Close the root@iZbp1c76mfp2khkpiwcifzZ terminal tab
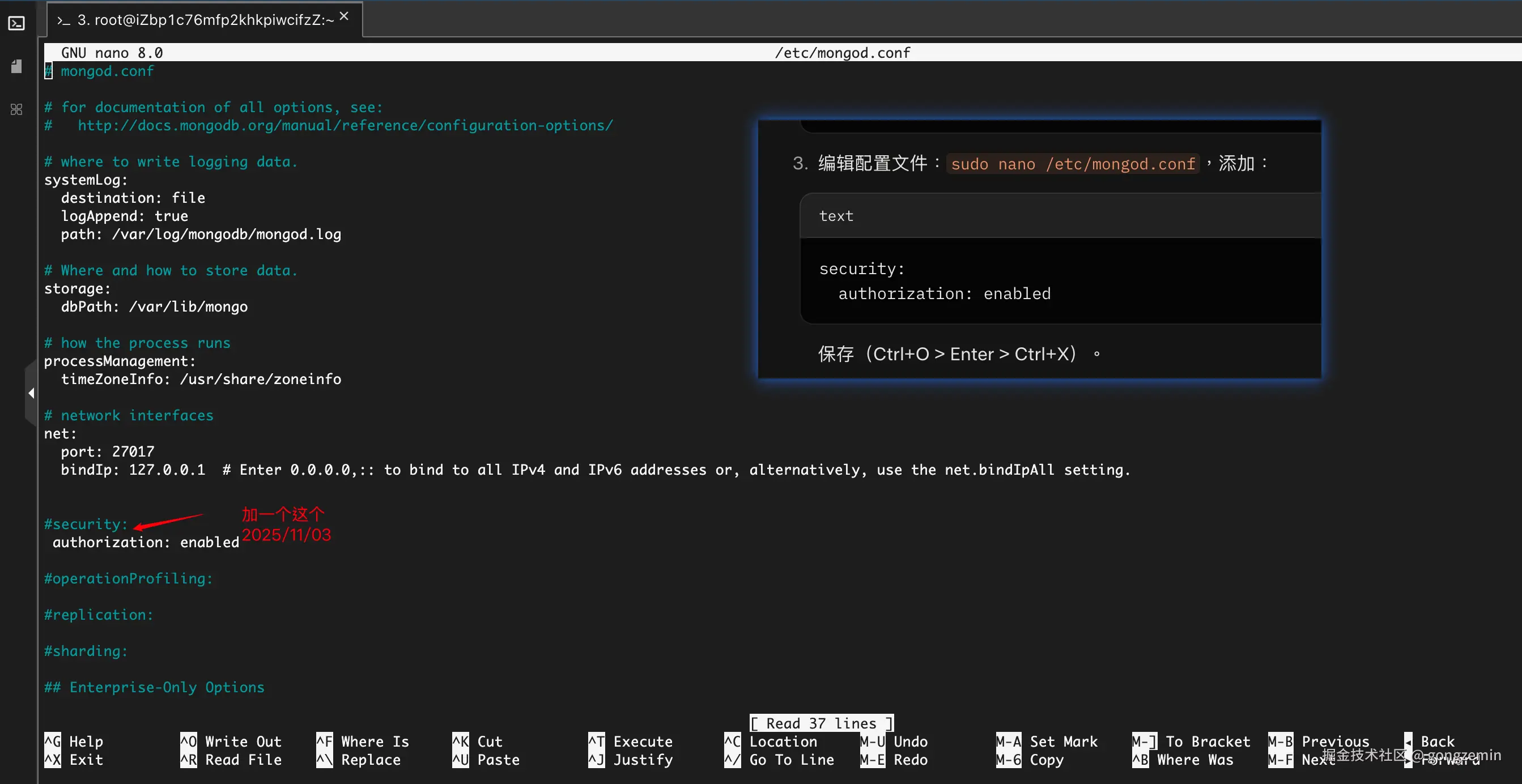This screenshot has height=784, width=1522. [345, 16]
